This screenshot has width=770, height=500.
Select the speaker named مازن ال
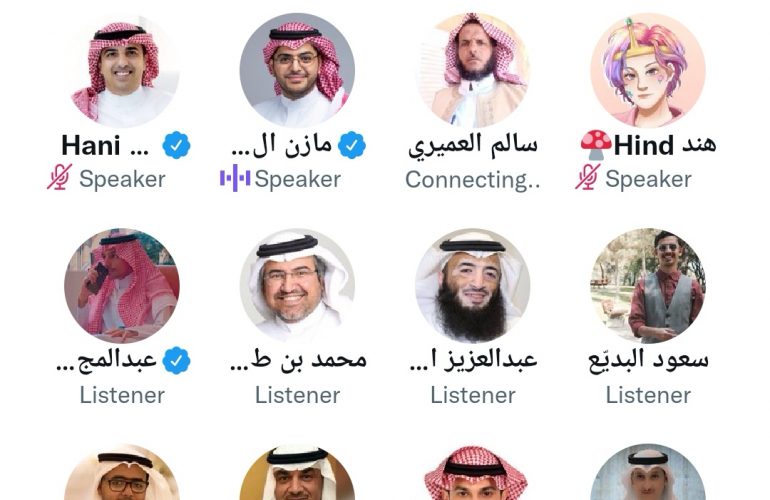[x=282, y=145]
